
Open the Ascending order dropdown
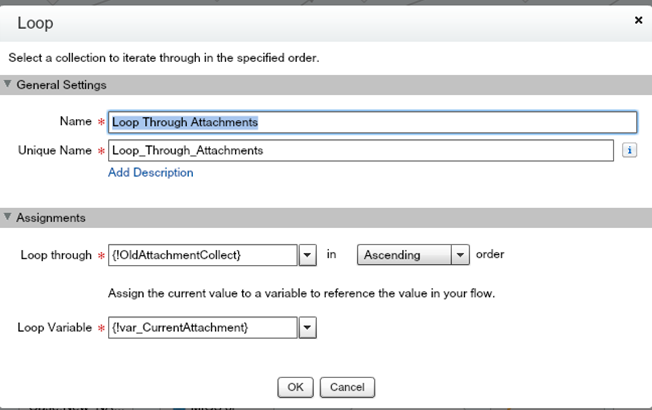pyautogui.click(x=413, y=255)
